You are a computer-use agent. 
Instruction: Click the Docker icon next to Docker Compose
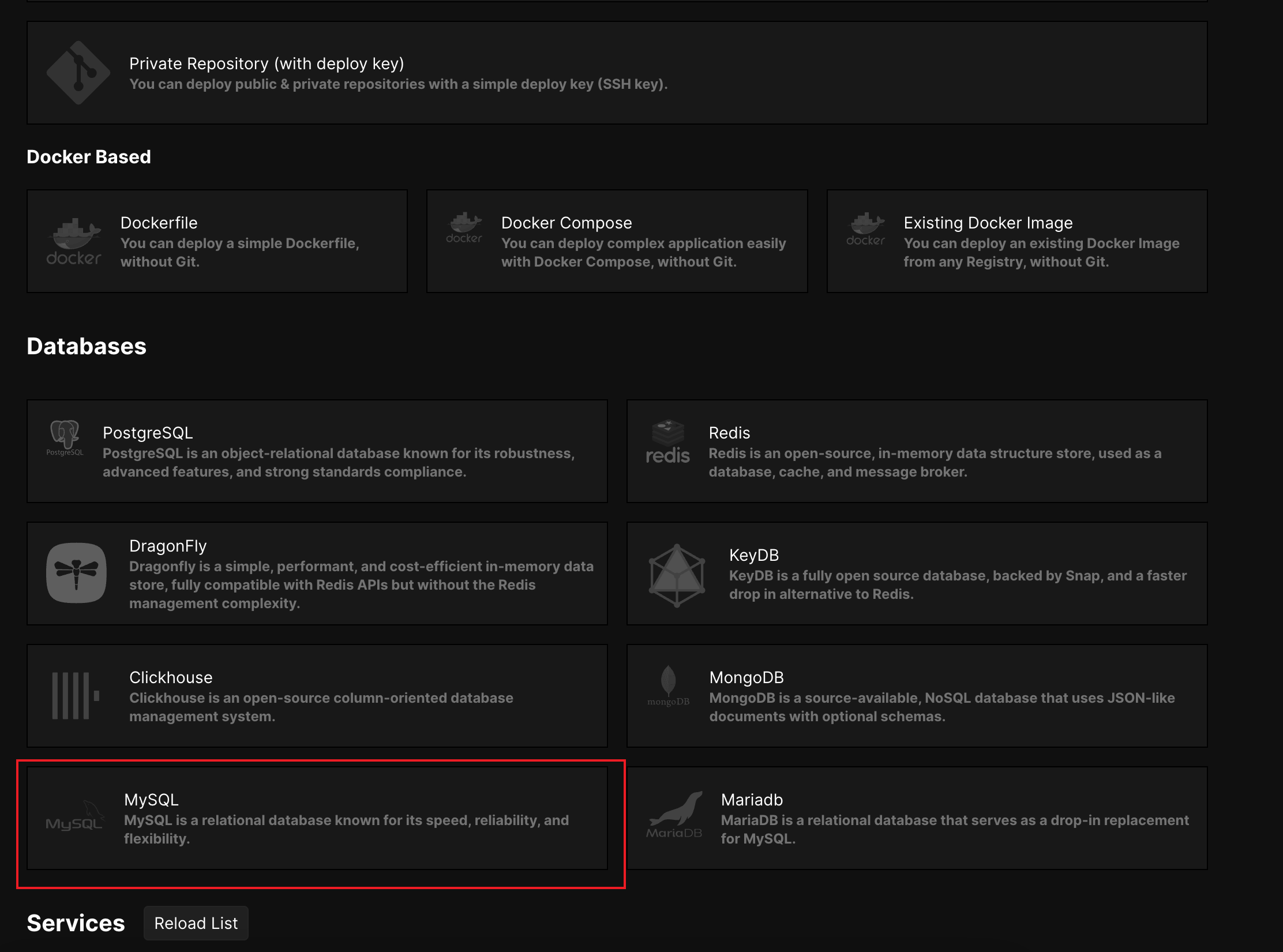click(x=464, y=228)
